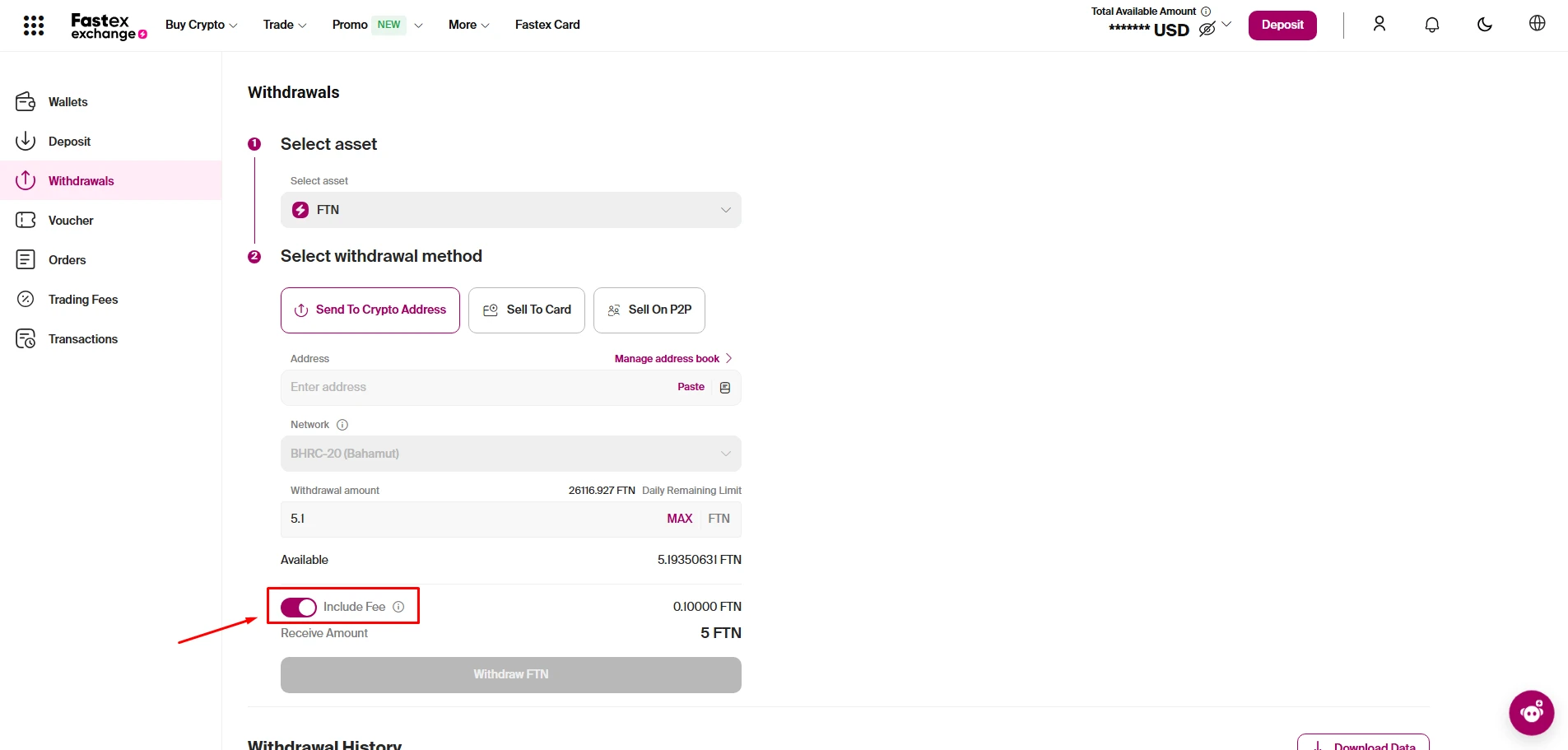This screenshot has height=750, width=1568.
Task: Open the user profile icon
Action: pyautogui.click(x=1380, y=24)
